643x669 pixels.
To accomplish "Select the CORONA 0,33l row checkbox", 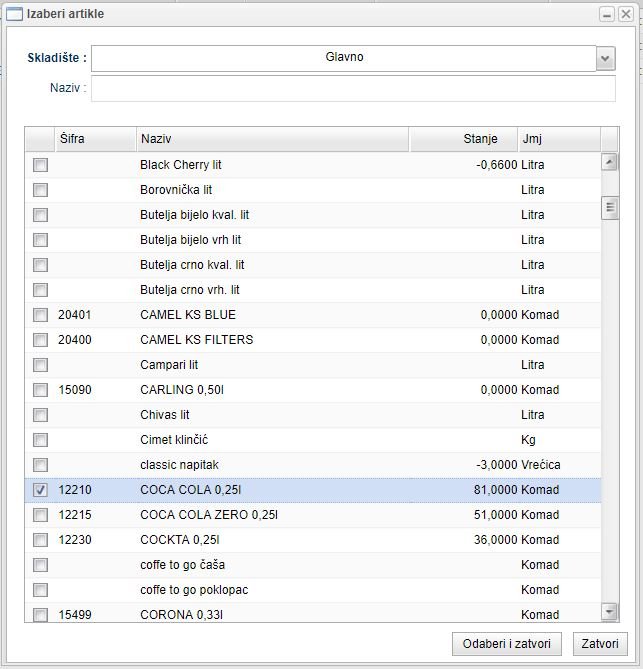I will (40, 615).
